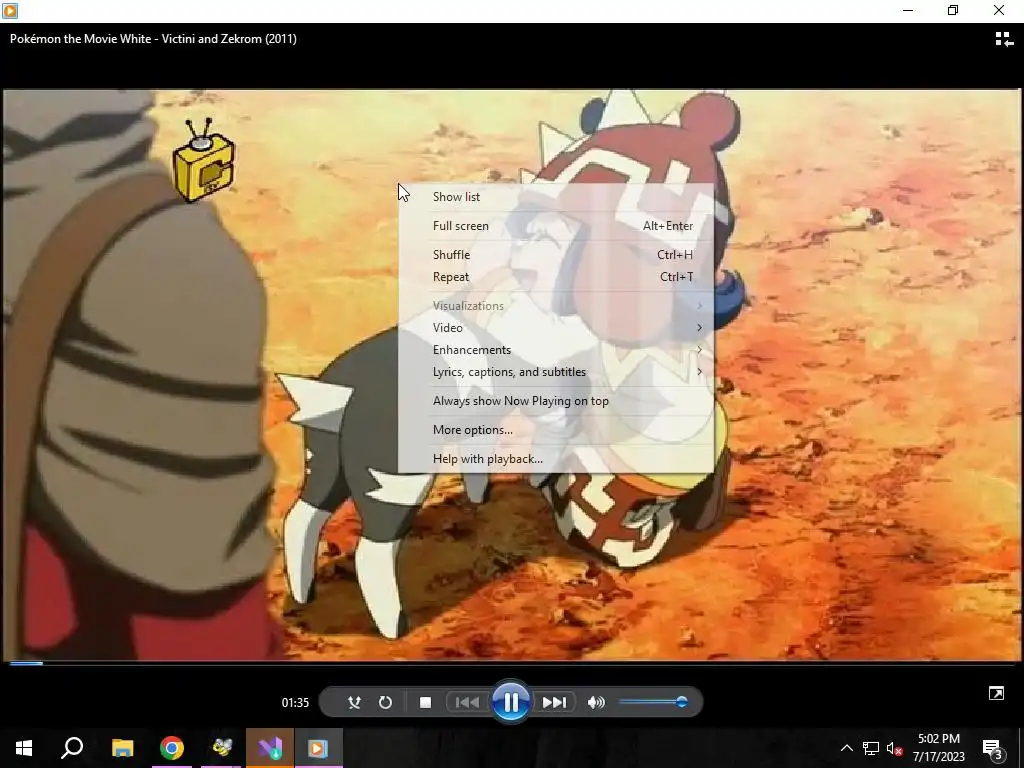Turn shuffle on with shuffle button
Screen dimensions: 1024x768
(x=354, y=703)
